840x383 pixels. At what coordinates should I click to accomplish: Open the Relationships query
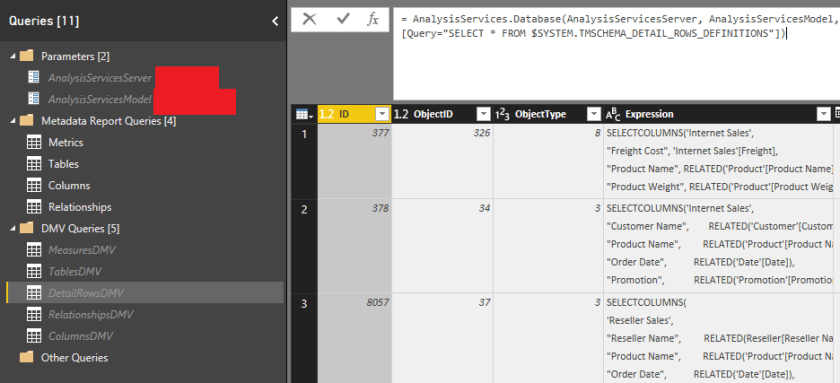(80, 207)
